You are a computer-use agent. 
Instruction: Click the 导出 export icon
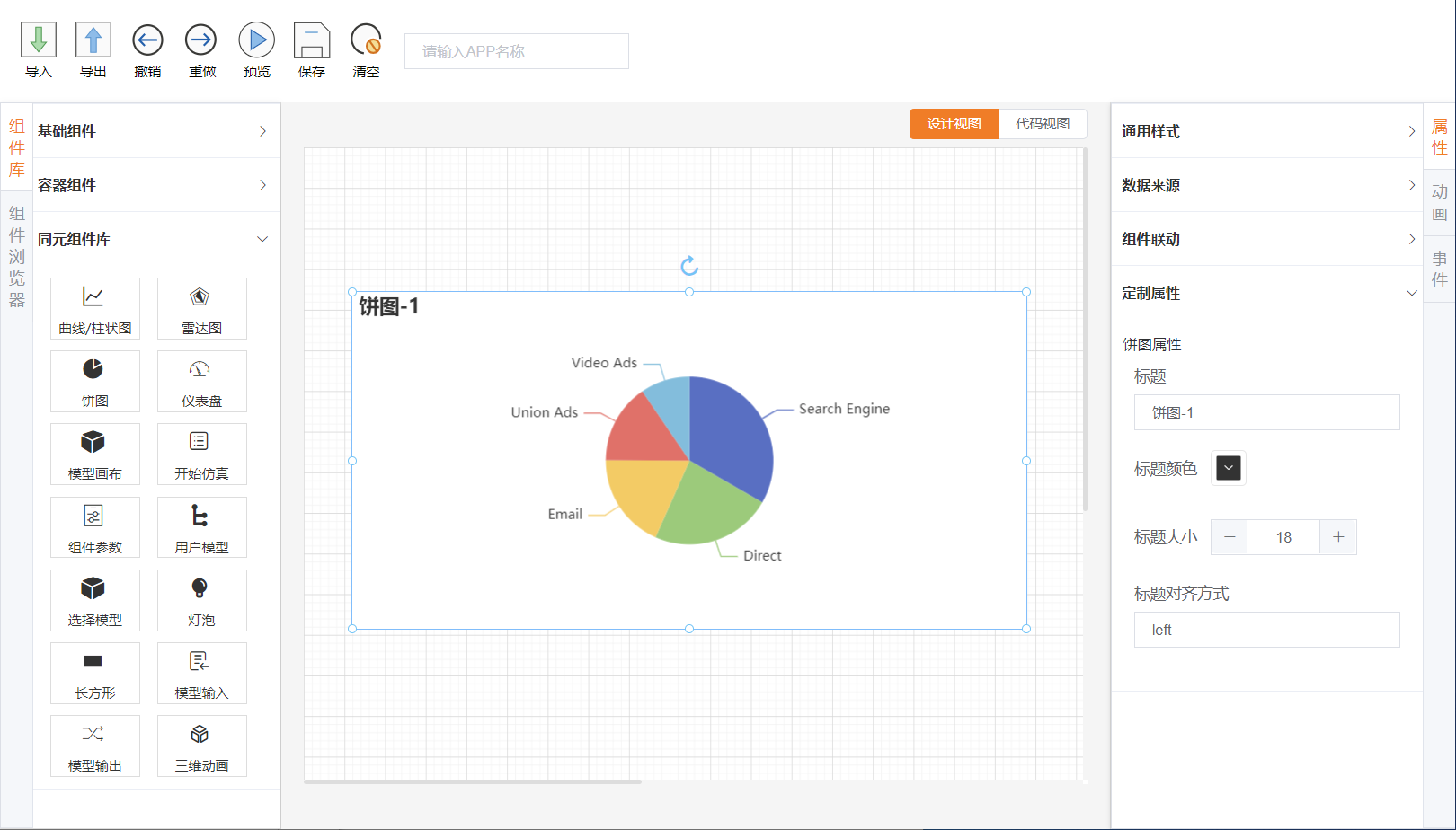(93, 40)
